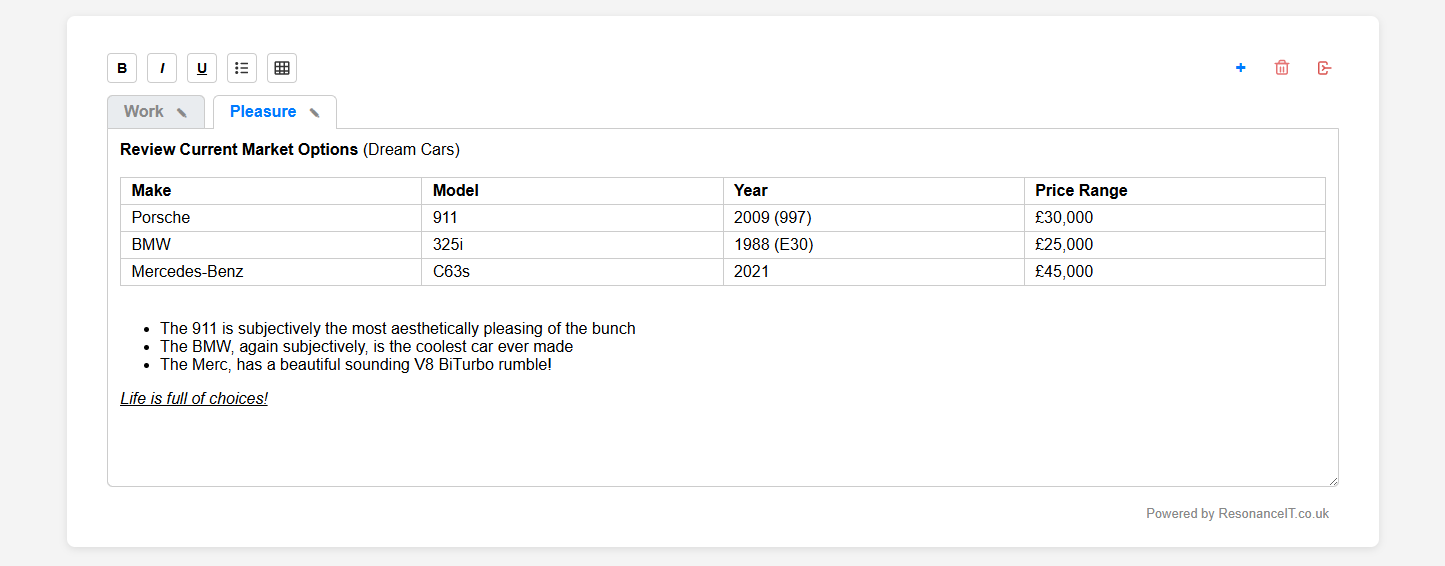1445x566 pixels.
Task: Click the red logout icon
Action: (1325, 68)
